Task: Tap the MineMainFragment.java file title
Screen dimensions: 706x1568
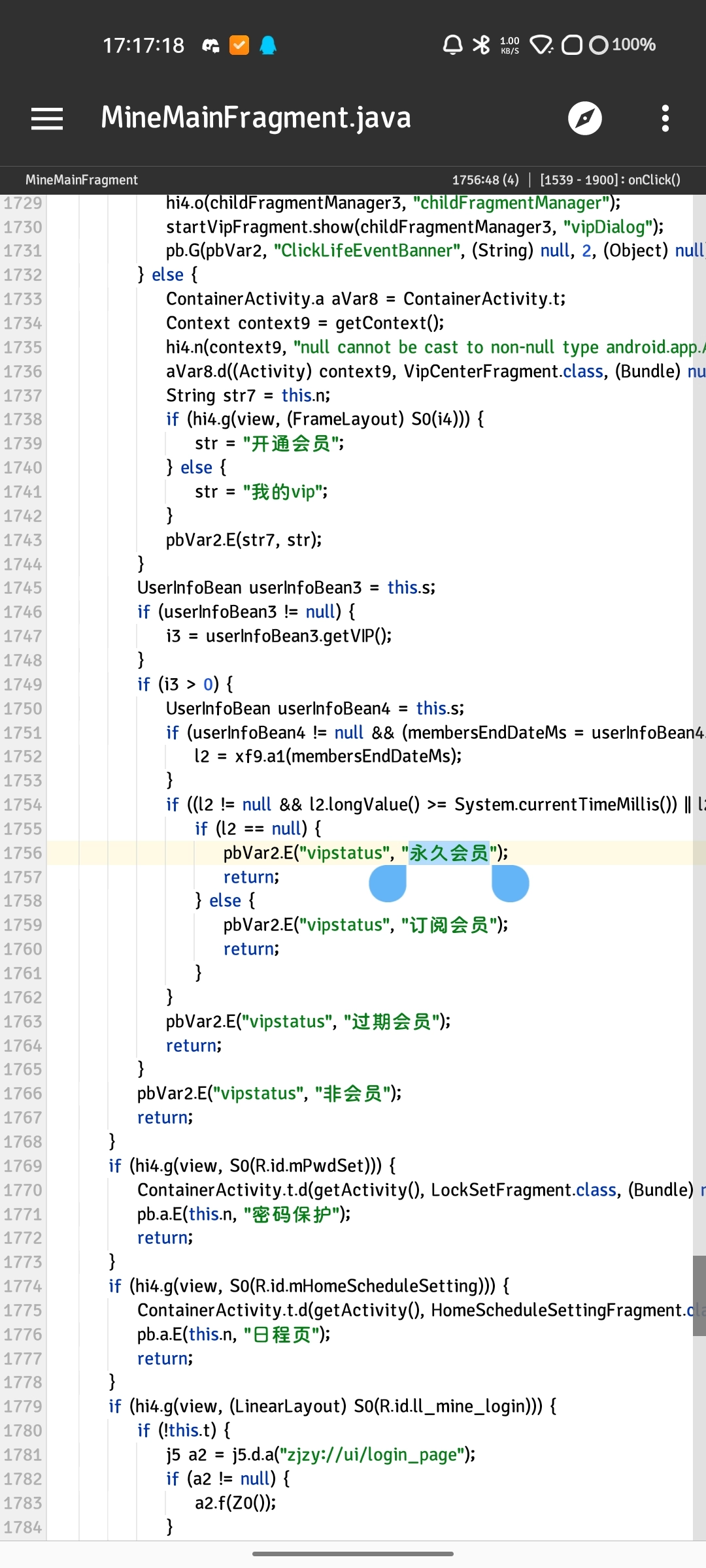Action: tap(256, 118)
